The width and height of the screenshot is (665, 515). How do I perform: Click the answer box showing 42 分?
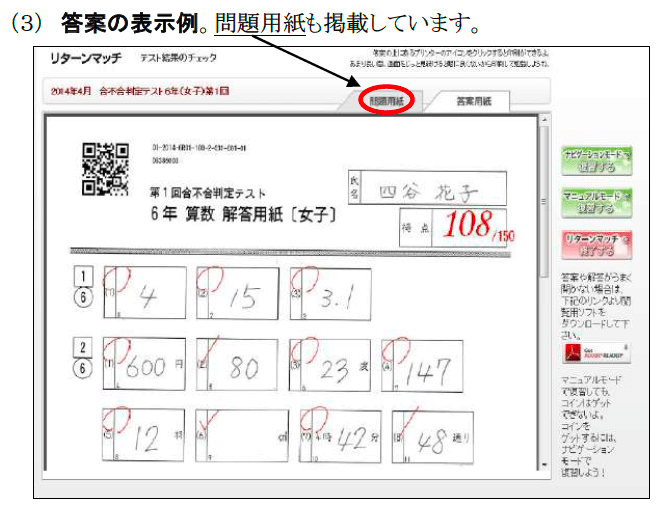[x=340, y=437]
